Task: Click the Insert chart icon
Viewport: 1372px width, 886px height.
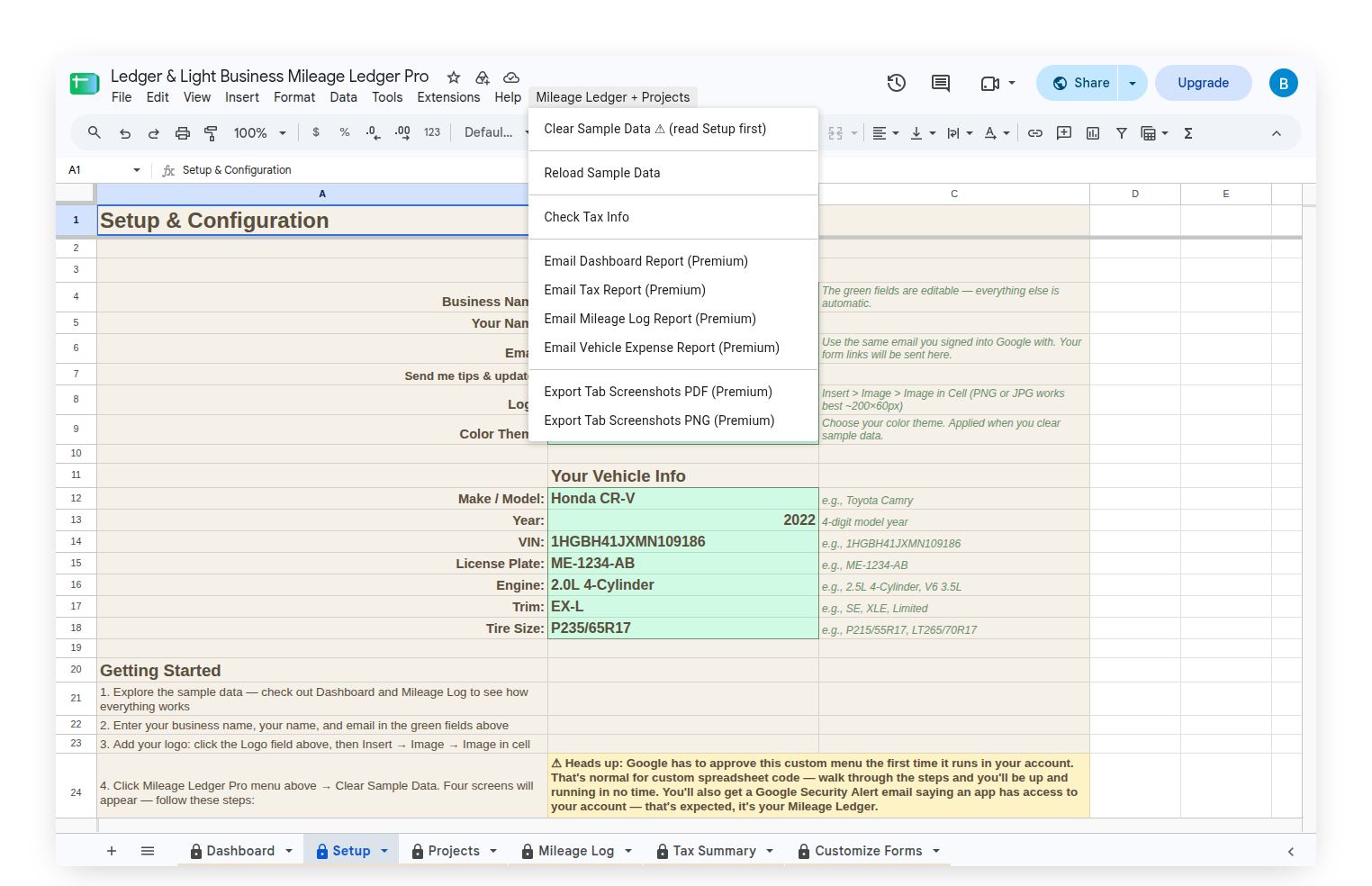Action: pos(1093,133)
